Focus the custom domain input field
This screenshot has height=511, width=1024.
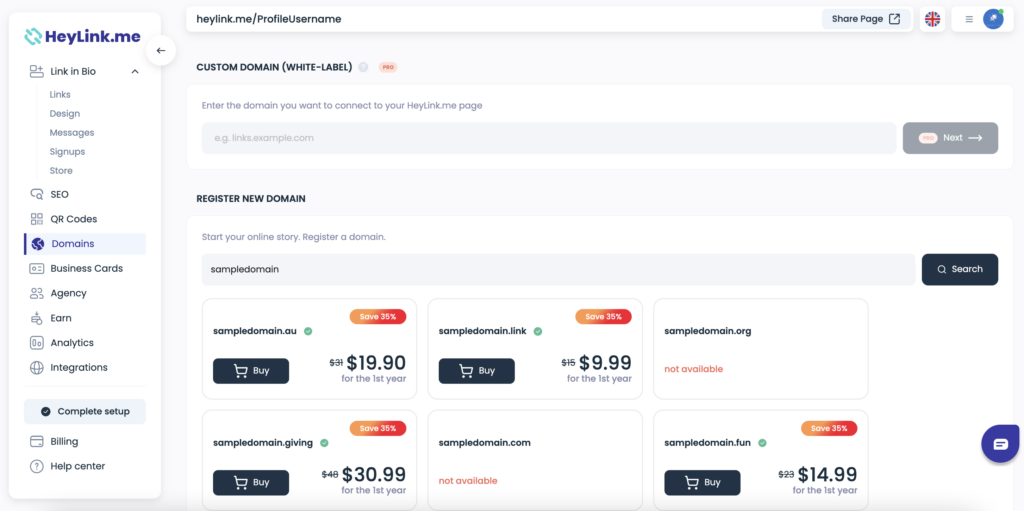[549, 138]
